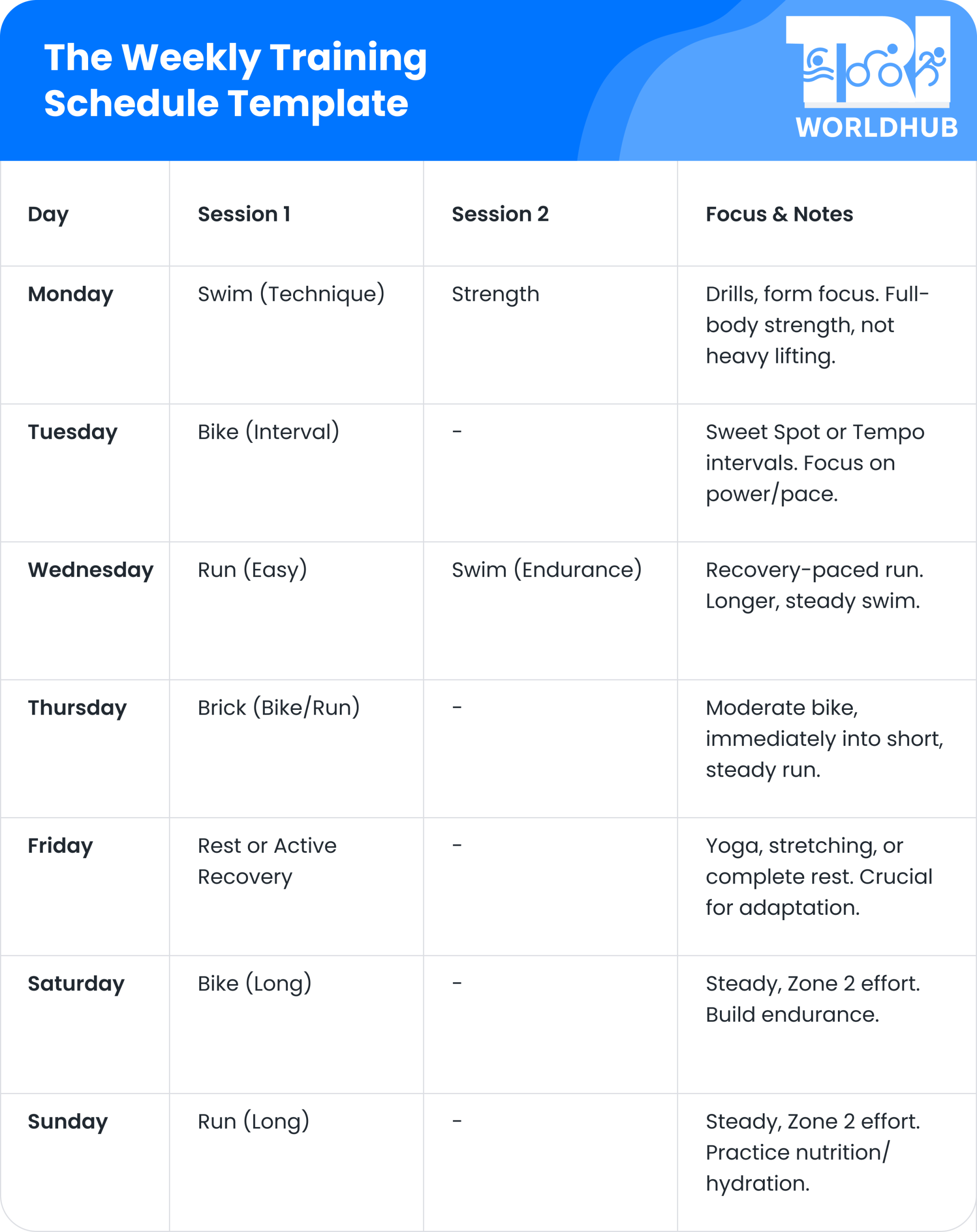Viewport: 977px width, 1232px height.
Task: Select the Weekly Training Schedule Template title
Action: tap(235, 80)
